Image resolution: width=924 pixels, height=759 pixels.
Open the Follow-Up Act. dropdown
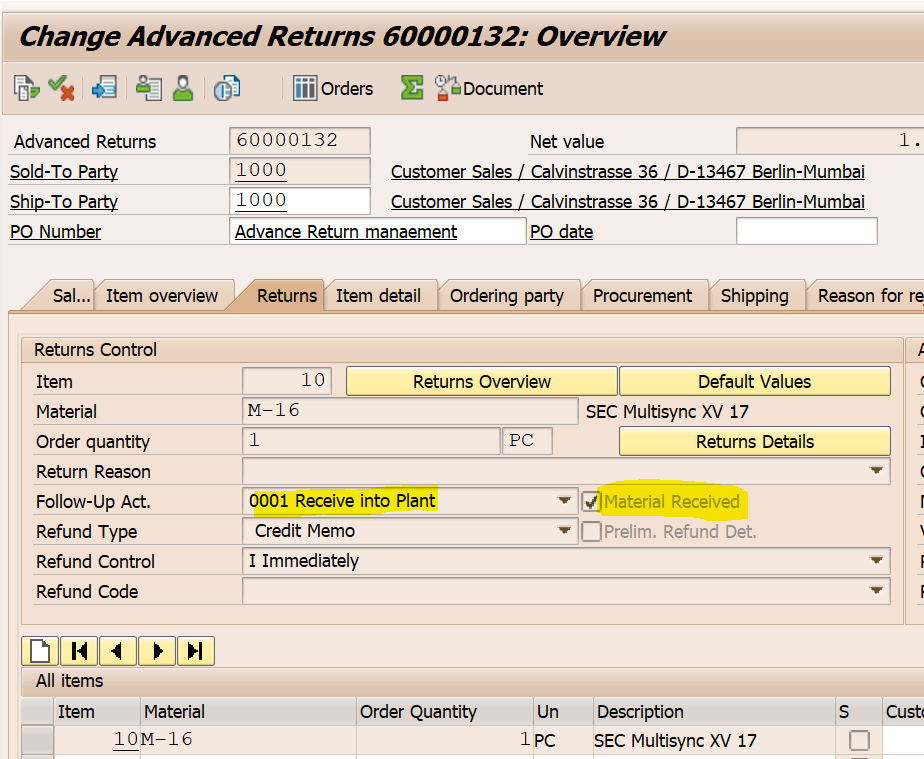point(564,501)
